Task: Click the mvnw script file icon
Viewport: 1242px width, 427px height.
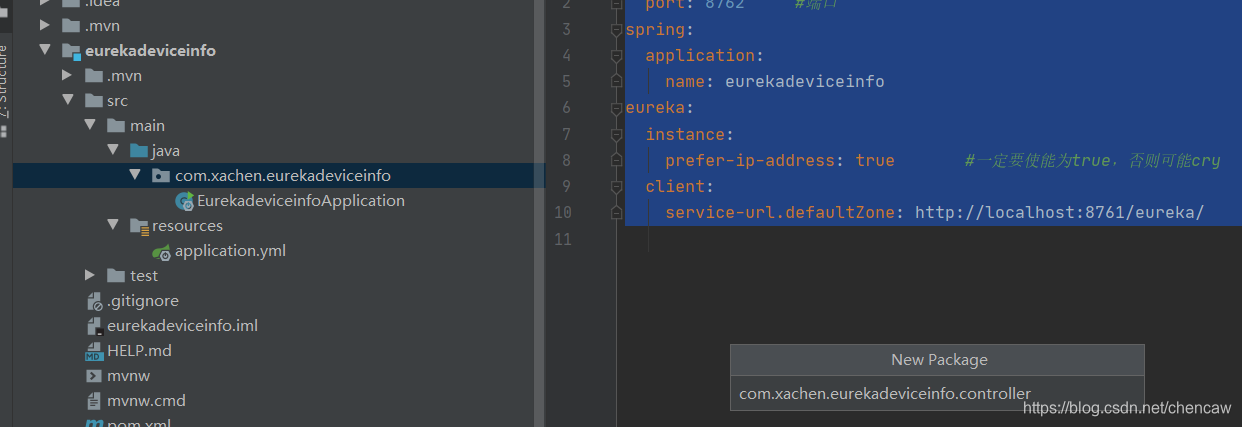Action: (x=94, y=376)
